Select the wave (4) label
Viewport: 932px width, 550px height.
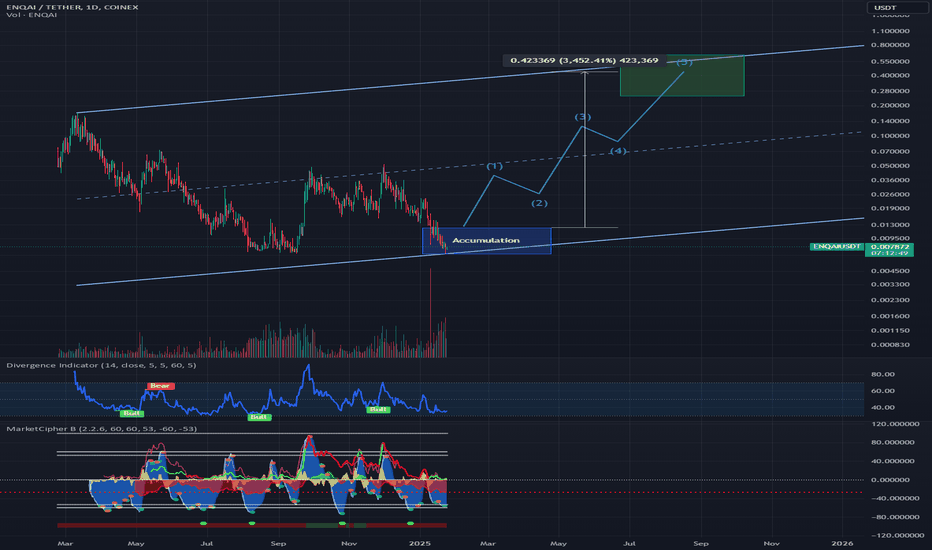618,151
